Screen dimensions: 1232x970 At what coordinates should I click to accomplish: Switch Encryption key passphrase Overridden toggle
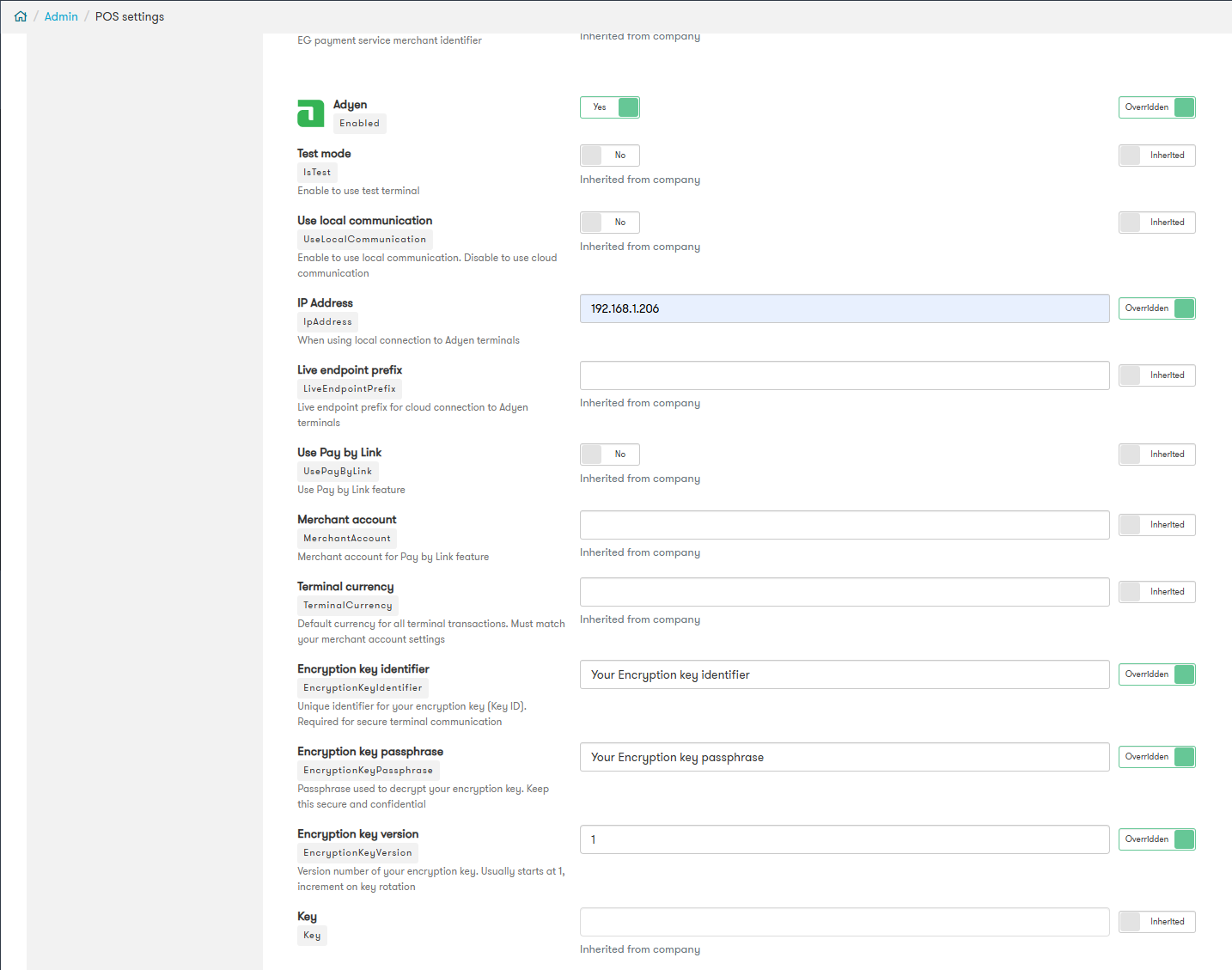click(x=1157, y=757)
